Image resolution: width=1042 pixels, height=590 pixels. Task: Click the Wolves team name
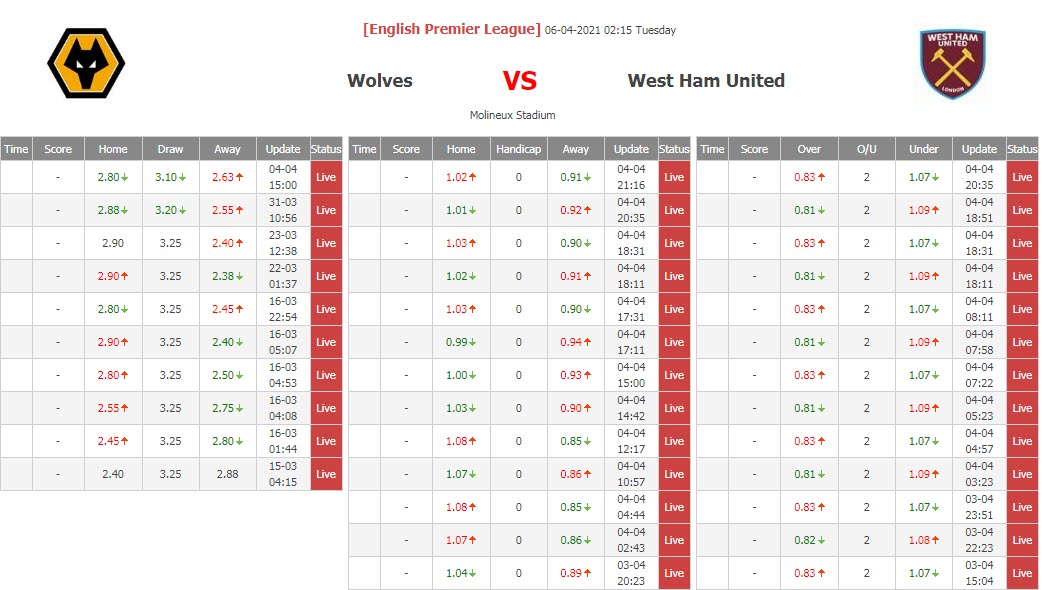click(380, 81)
